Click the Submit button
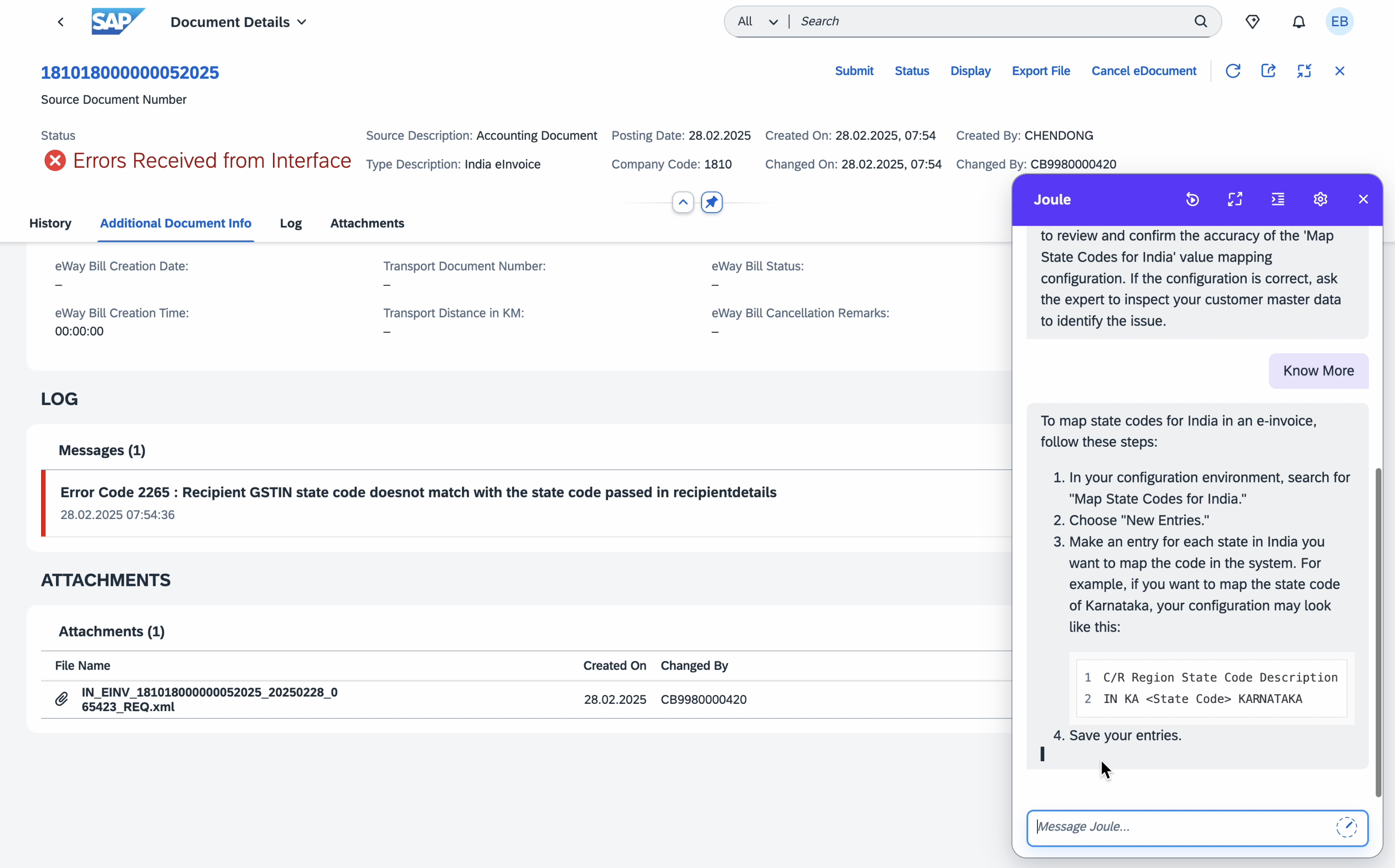The image size is (1395, 868). coord(854,71)
